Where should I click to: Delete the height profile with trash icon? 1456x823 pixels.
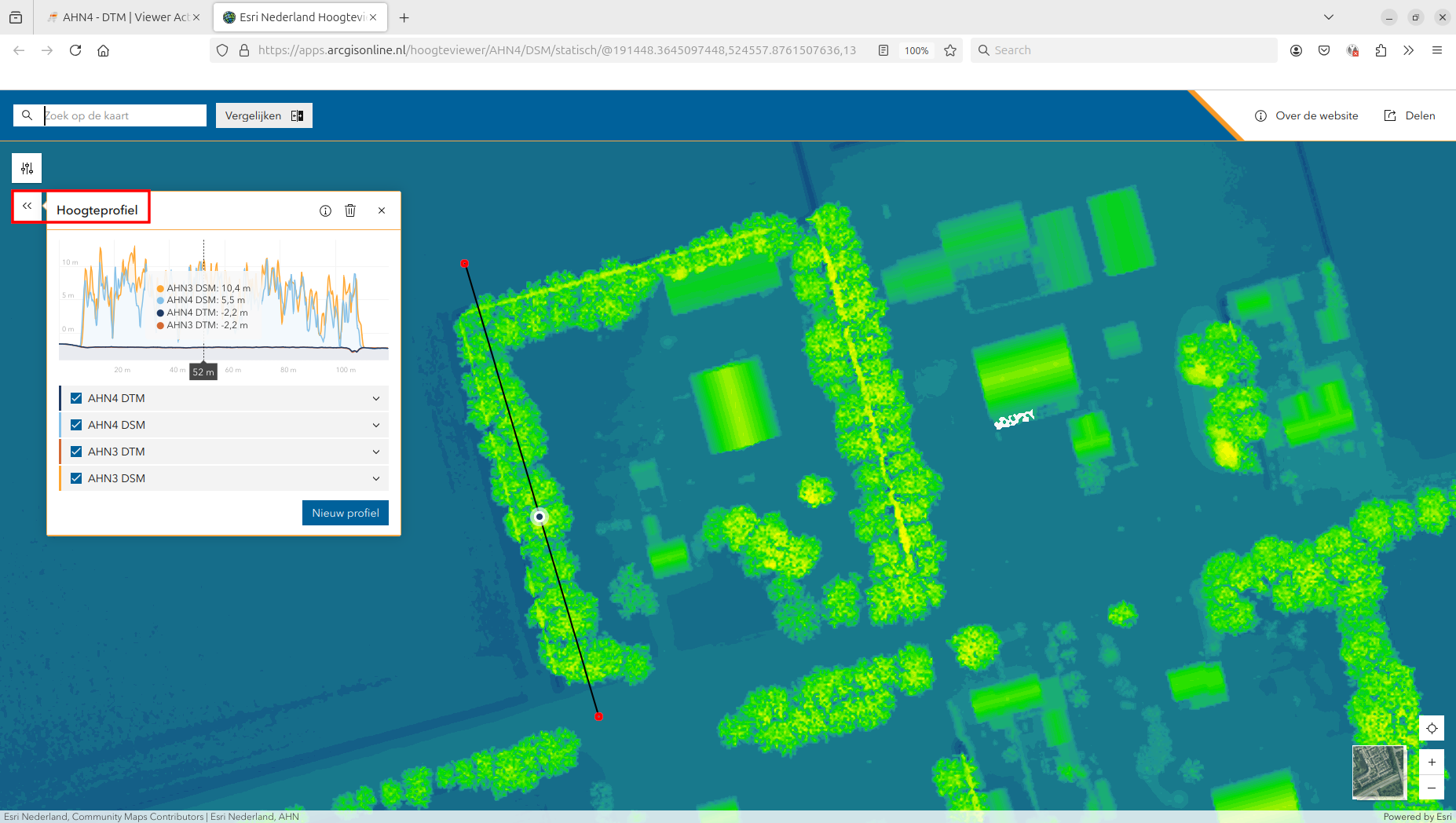(x=350, y=210)
